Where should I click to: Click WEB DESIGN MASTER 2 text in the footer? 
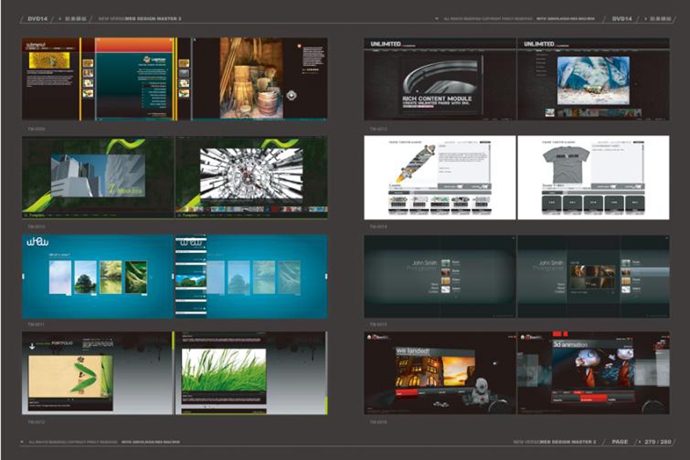click(x=568, y=442)
